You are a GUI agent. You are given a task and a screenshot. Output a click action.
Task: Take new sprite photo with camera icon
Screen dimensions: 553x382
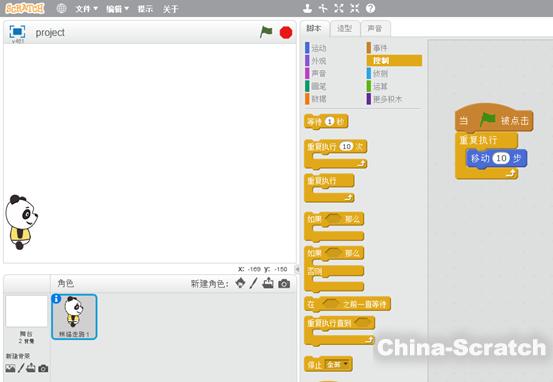pyautogui.click(x=284, y=283)
